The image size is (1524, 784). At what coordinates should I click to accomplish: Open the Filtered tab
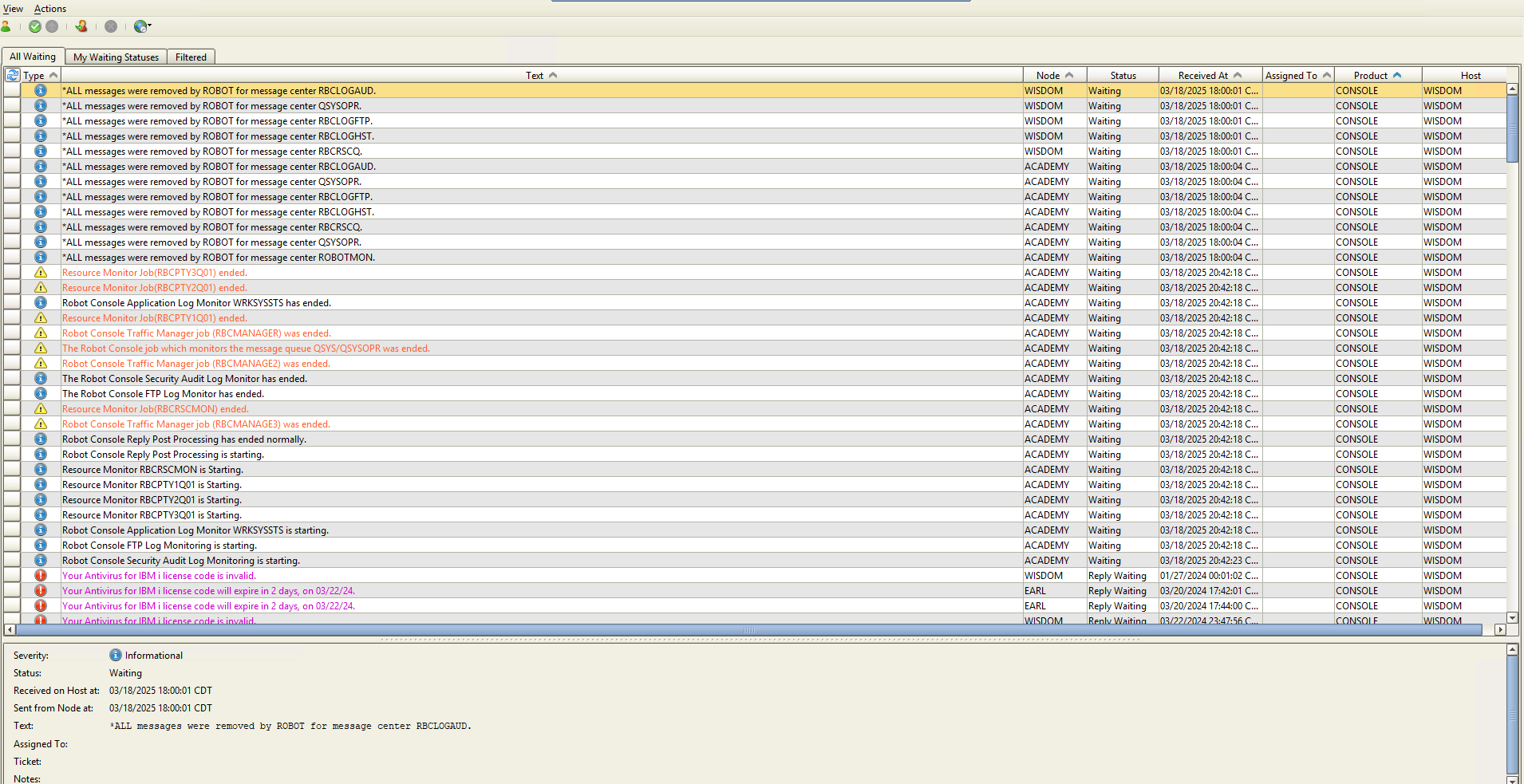(191, 57)
